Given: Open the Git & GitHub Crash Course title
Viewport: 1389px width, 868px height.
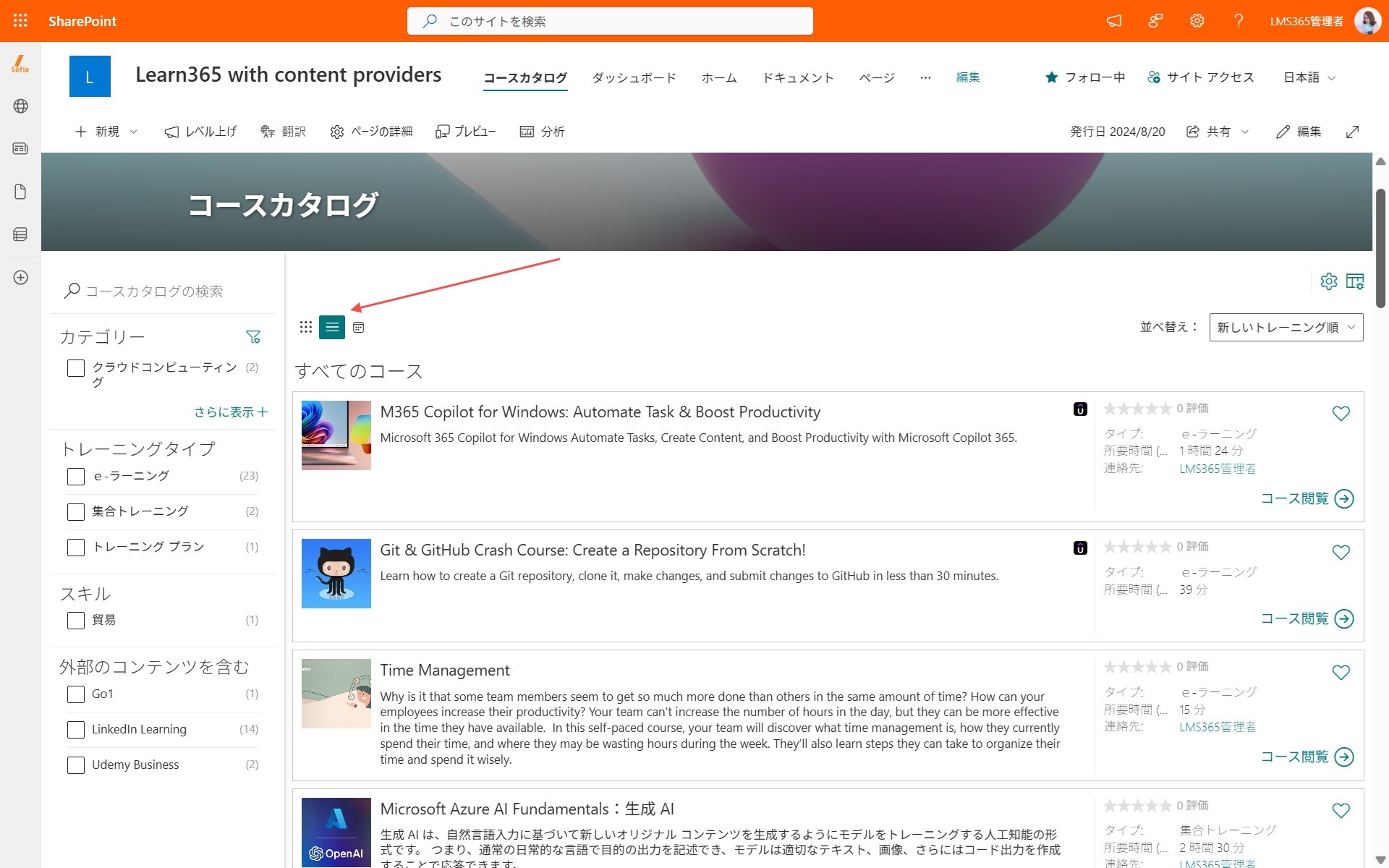Looking at the screenshot, I should coord(592,550).
